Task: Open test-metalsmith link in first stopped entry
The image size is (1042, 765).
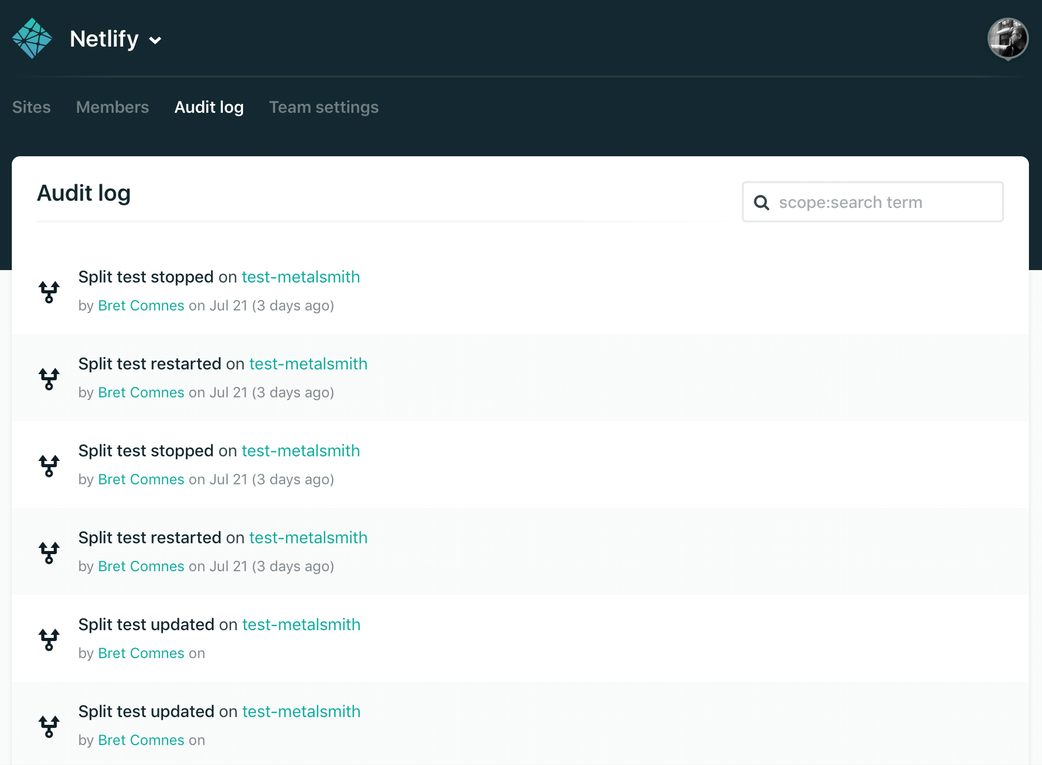Action: click(x=301, y=277)
